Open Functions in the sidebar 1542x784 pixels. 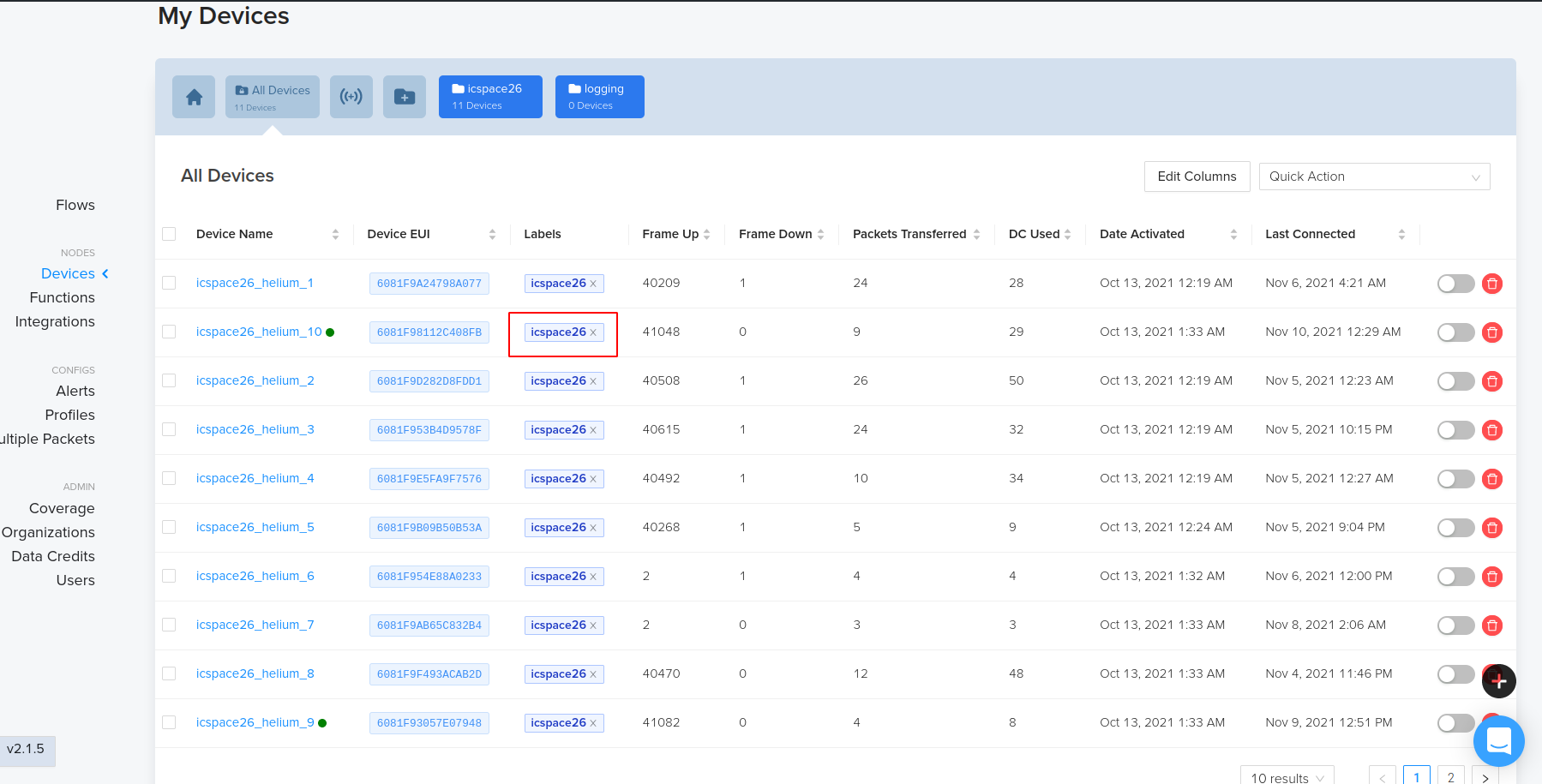(x=62, y=297)
